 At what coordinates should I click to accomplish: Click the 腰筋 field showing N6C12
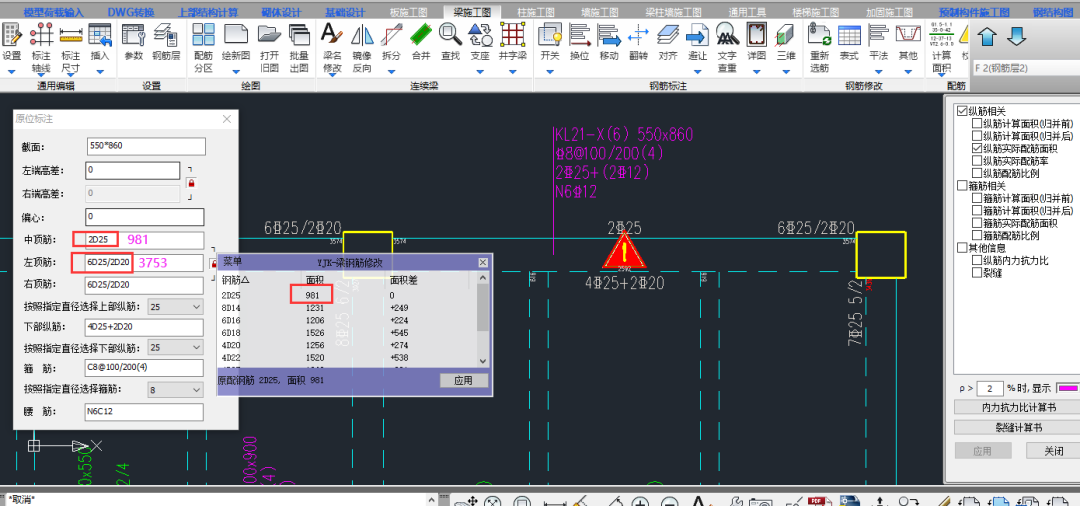pos(145,412)
